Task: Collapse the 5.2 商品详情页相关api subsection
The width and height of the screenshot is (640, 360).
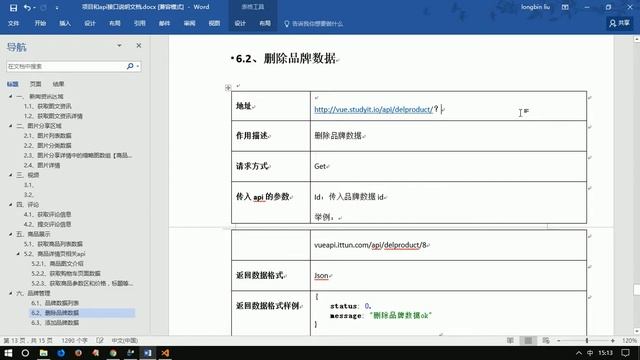Action: (18, 253)
